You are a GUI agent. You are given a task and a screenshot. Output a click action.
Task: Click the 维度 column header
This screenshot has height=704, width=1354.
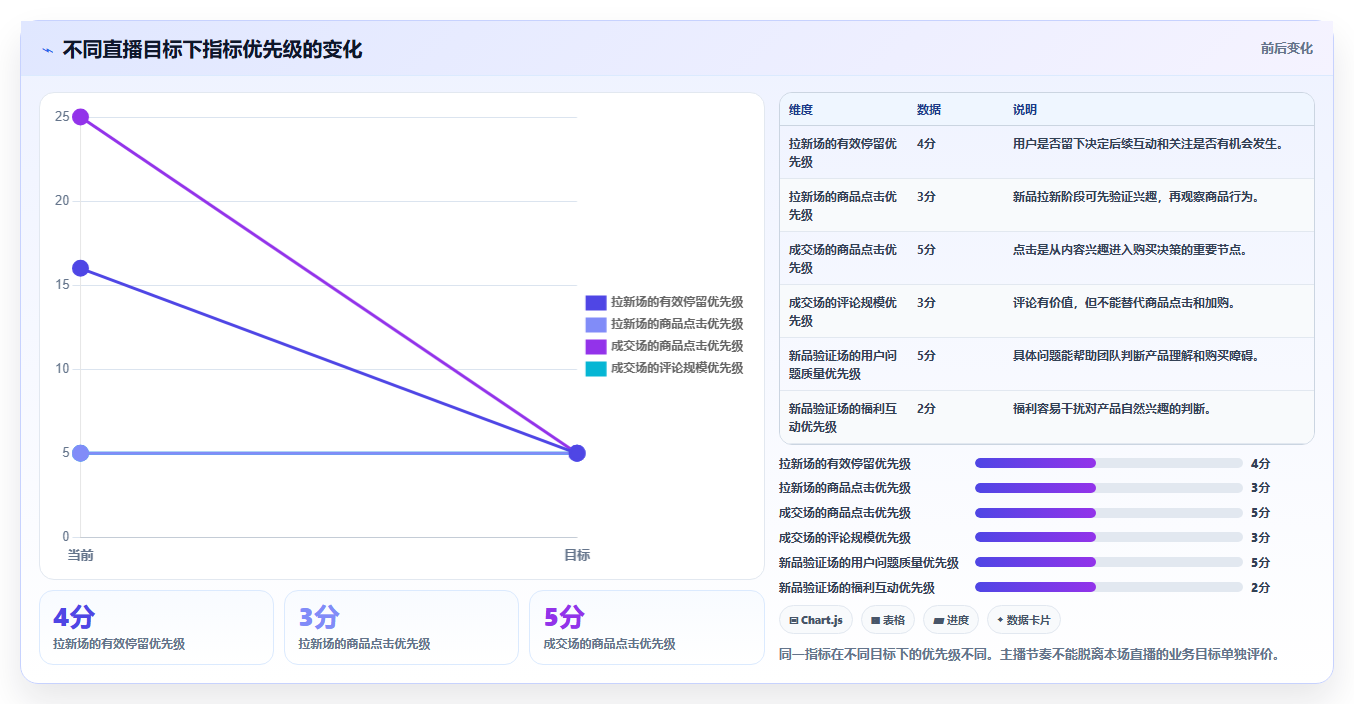pyautogui.click(x=801, y=110)
